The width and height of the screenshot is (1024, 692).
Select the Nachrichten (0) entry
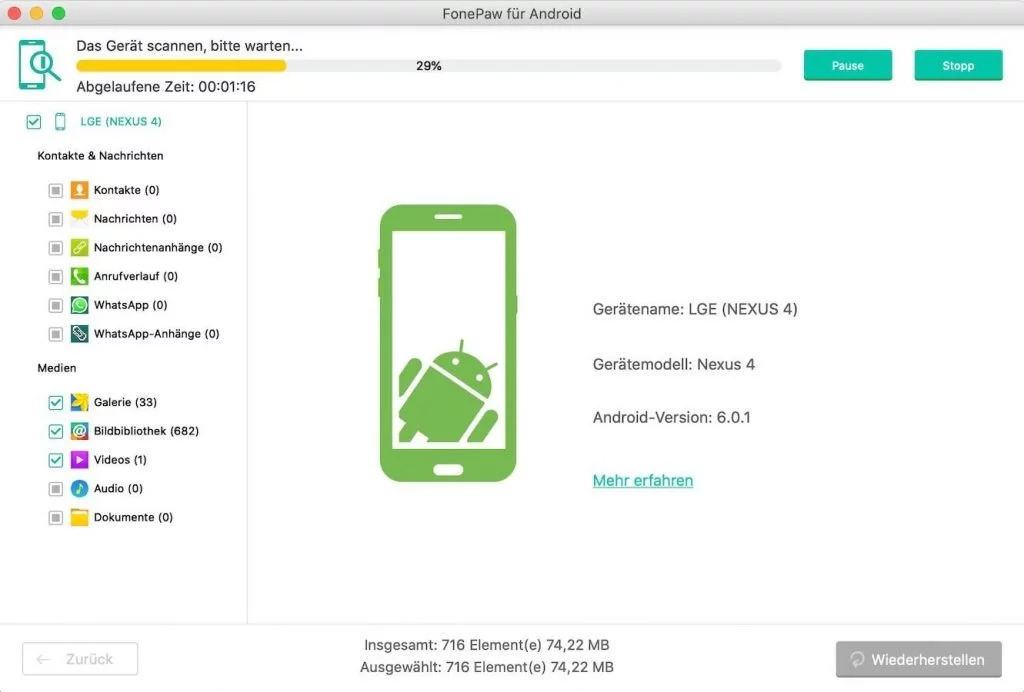click(135, 219)
